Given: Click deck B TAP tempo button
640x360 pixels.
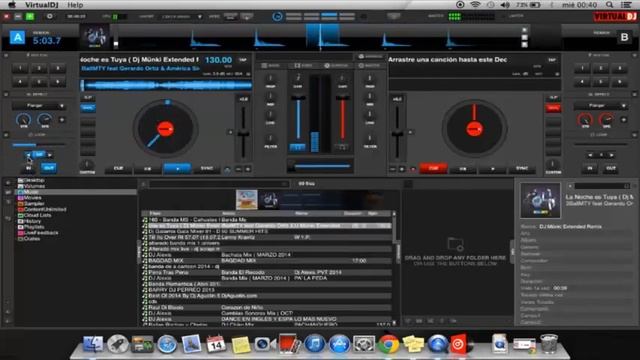Looking at the screenshot, I should [x=552, y=60].
